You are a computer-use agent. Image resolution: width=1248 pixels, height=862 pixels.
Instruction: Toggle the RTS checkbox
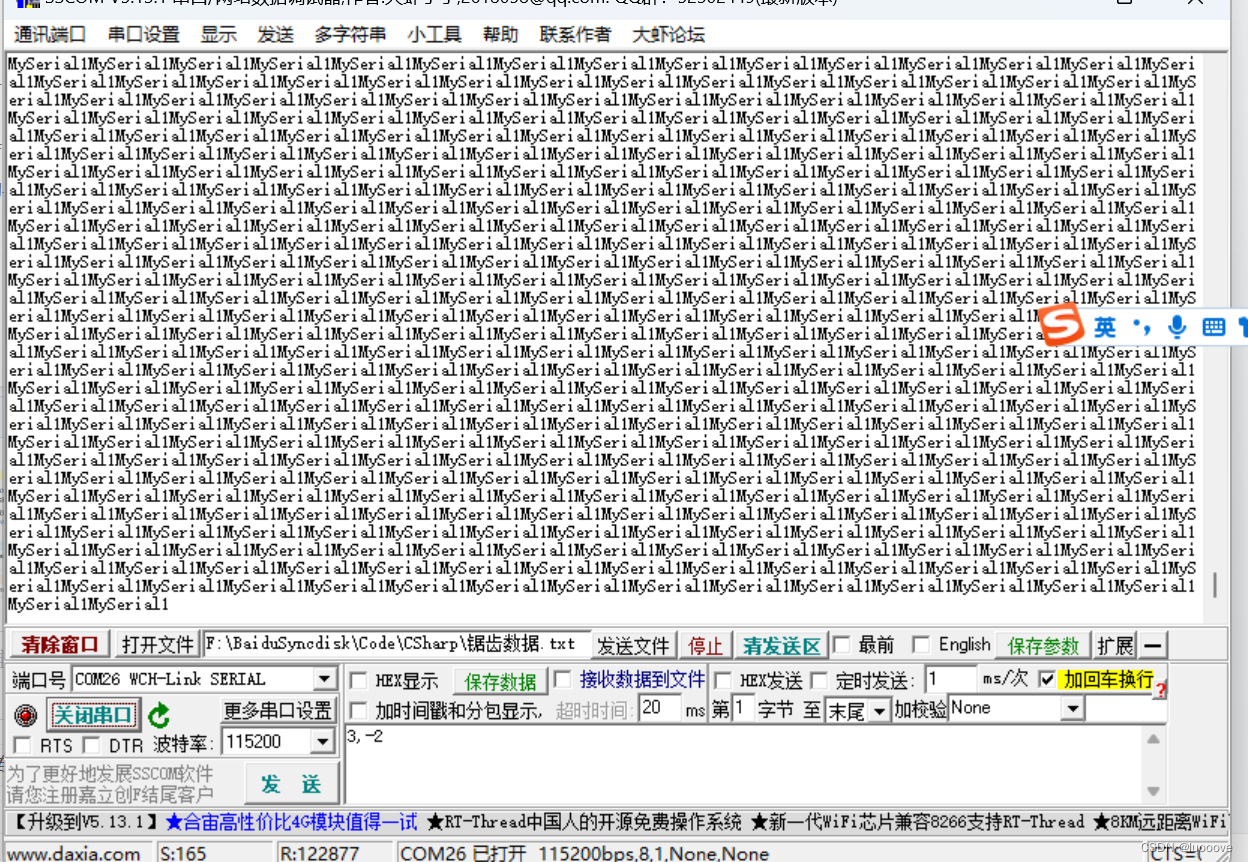click(x=22, y=745)
